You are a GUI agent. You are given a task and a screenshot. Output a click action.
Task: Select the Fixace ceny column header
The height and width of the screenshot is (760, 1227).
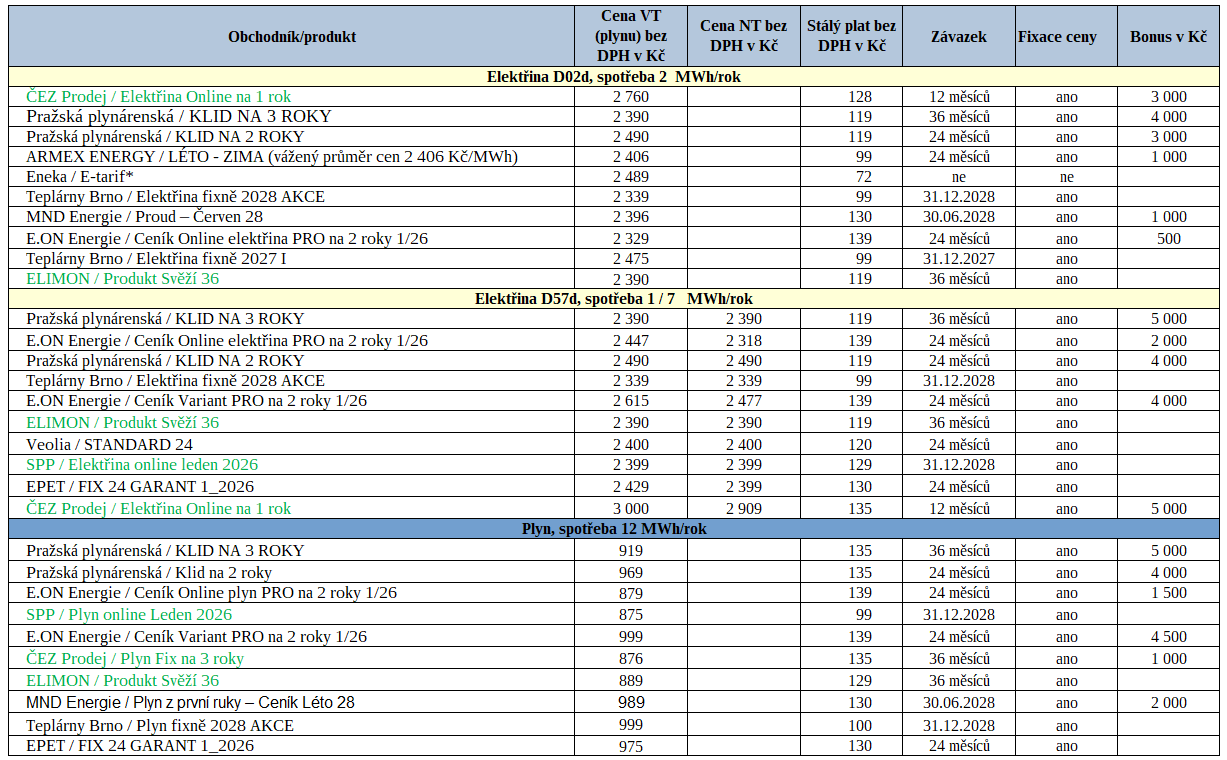click(1057, 37)
